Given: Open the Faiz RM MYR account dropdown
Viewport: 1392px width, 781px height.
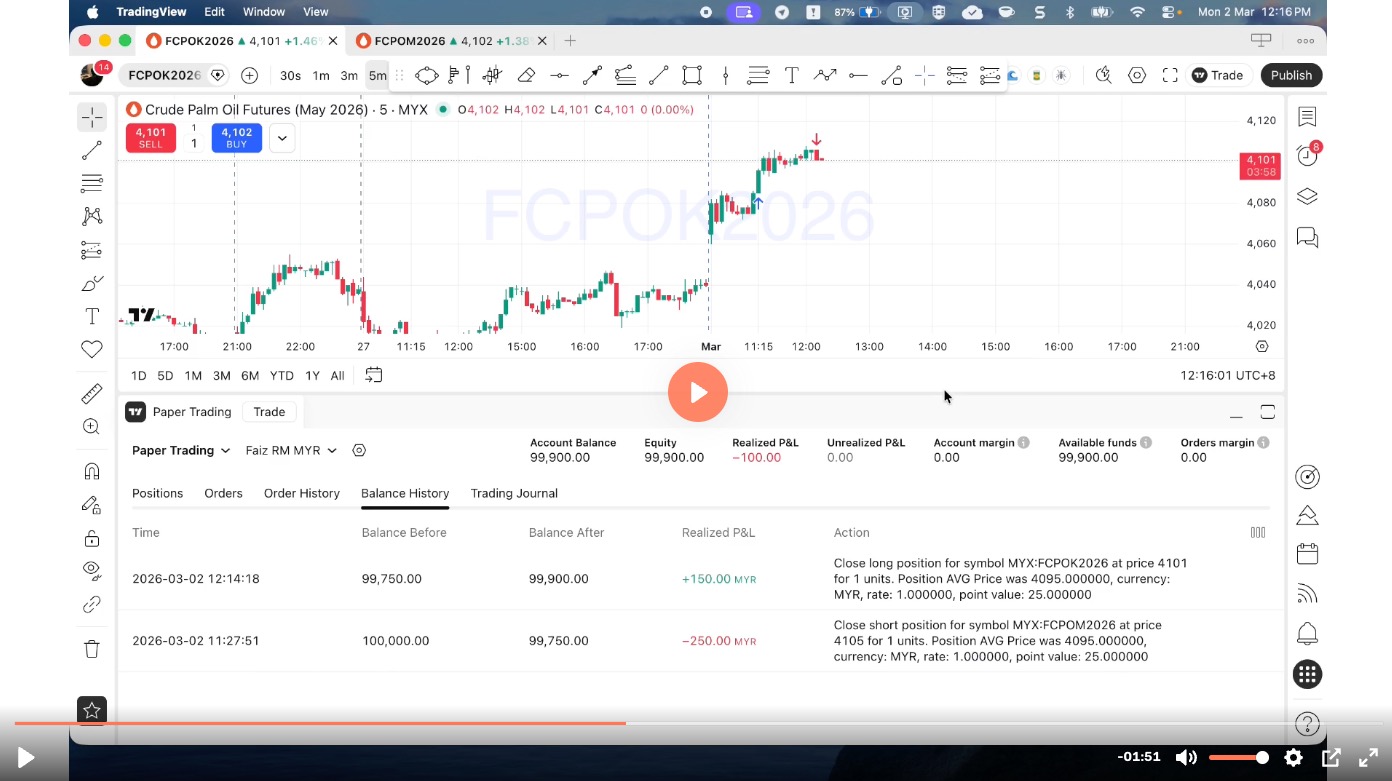Looking at the screenshot, I should (291, 451).
